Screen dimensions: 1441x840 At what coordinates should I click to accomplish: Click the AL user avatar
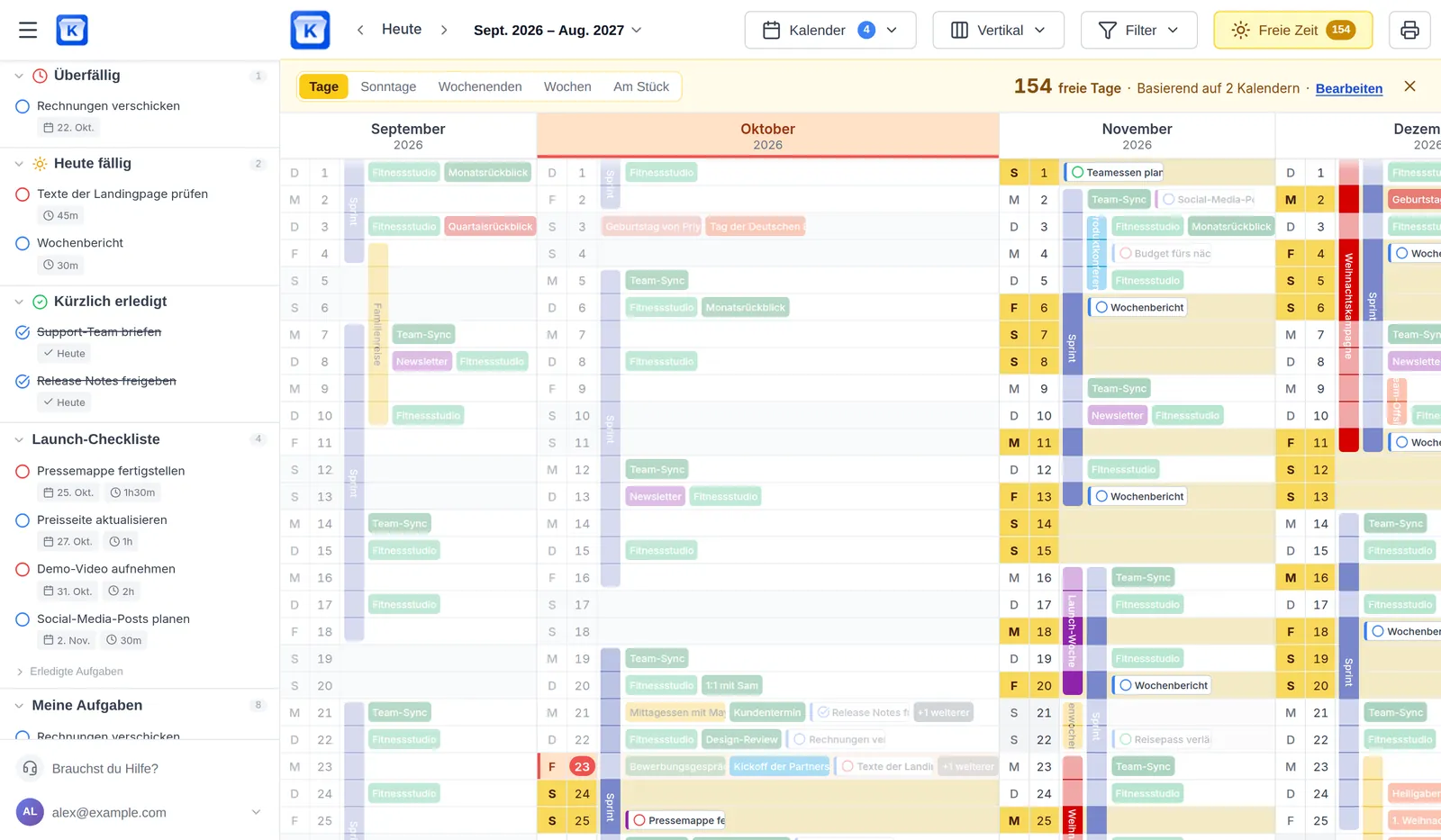tap(30, 811)
